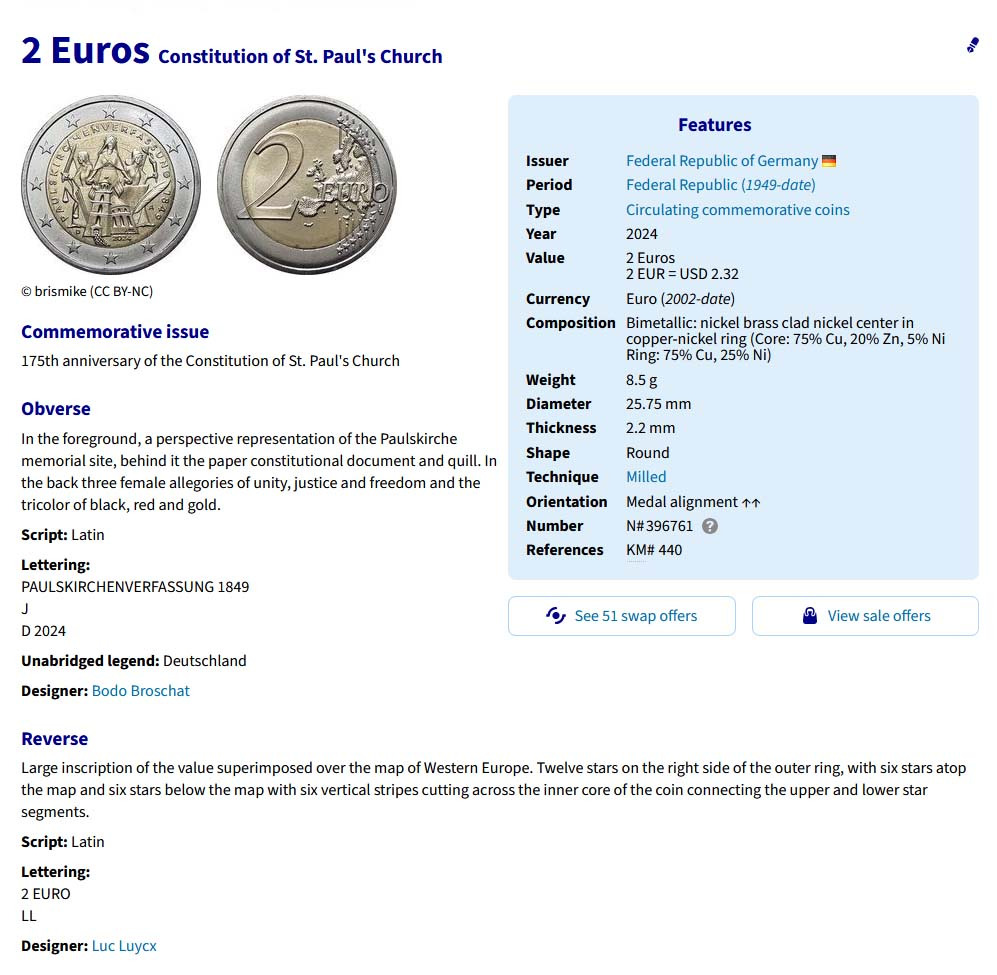Click the edit pencil icon at top right

click(972, 45)
